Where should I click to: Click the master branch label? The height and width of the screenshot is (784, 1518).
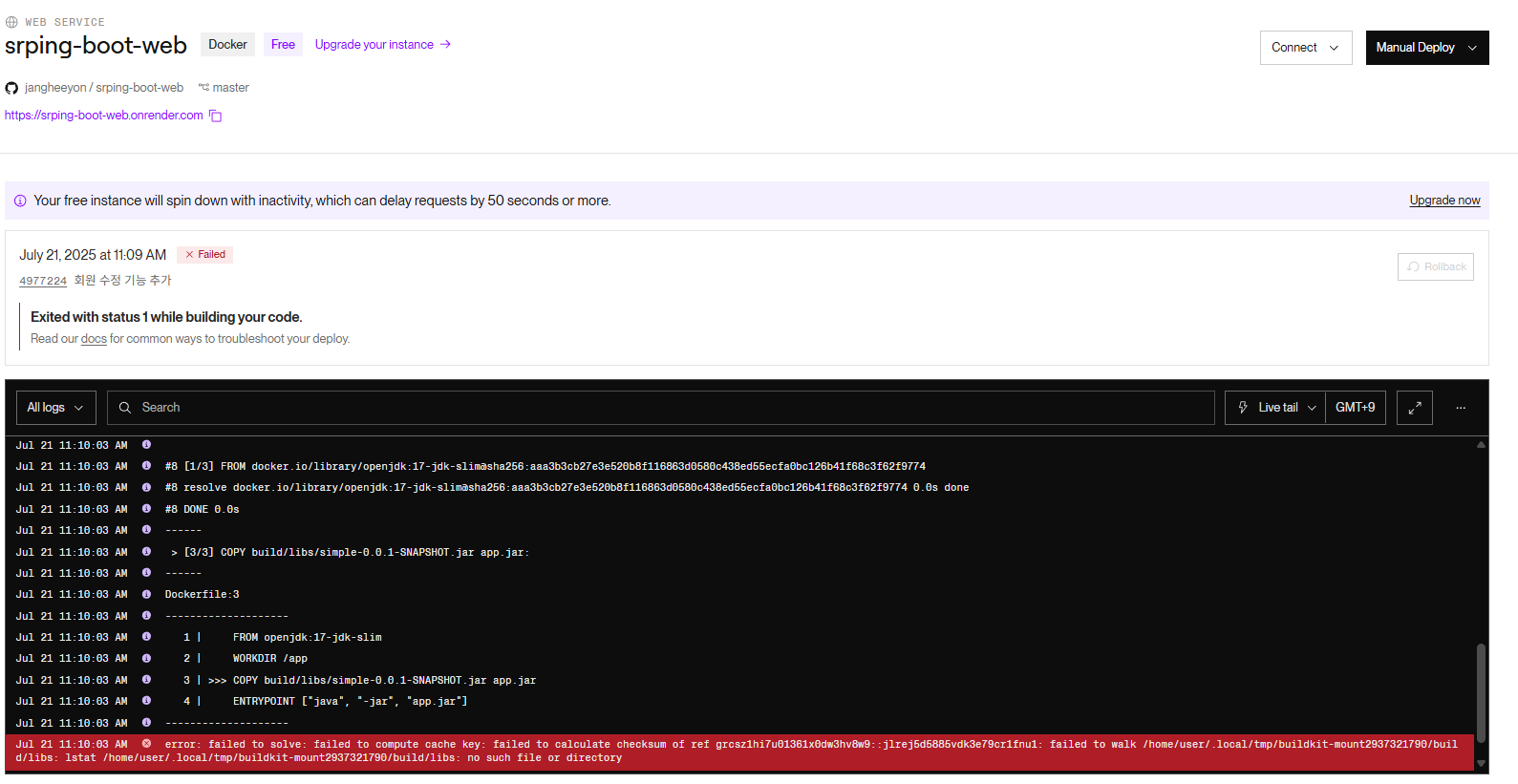tap(230, 88)
